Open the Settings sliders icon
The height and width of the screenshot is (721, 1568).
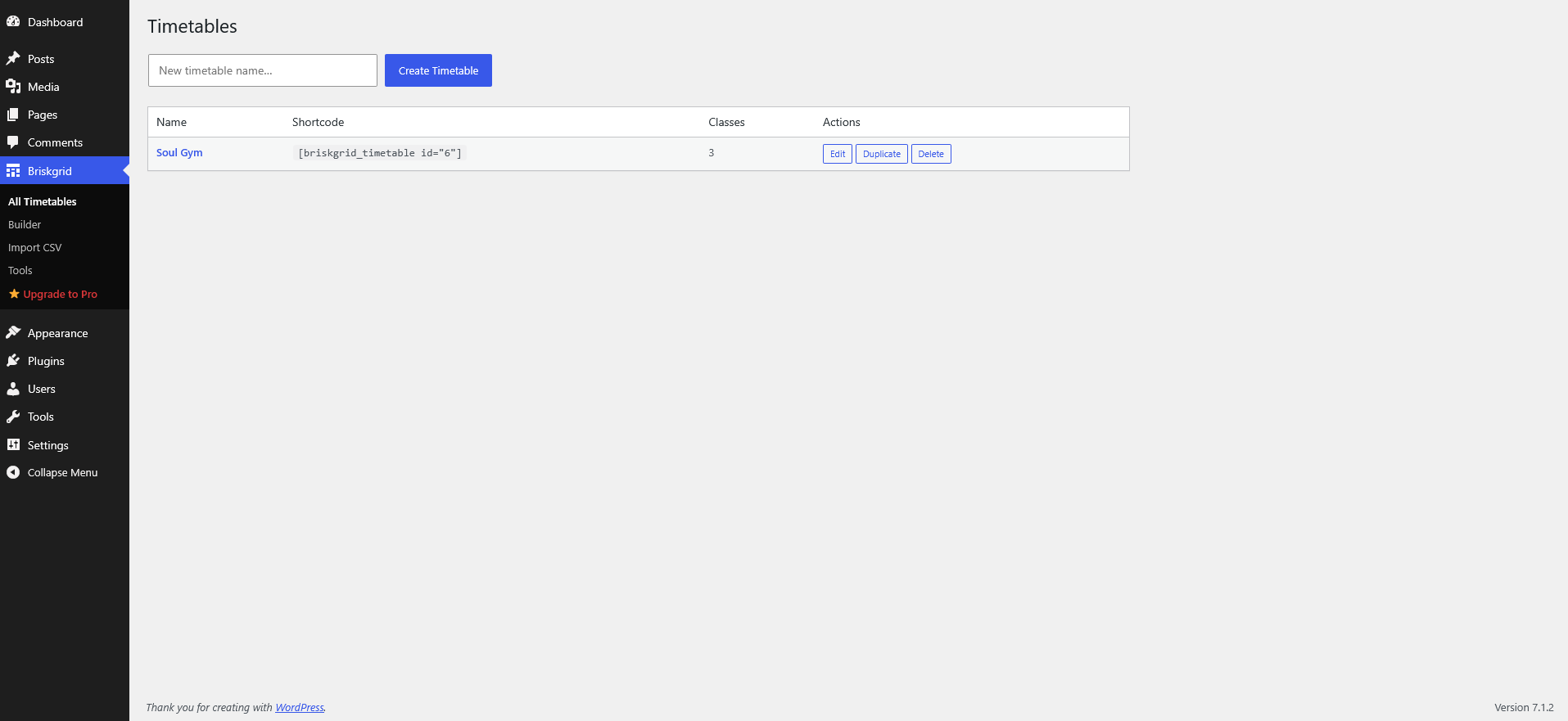click(13, 445)
